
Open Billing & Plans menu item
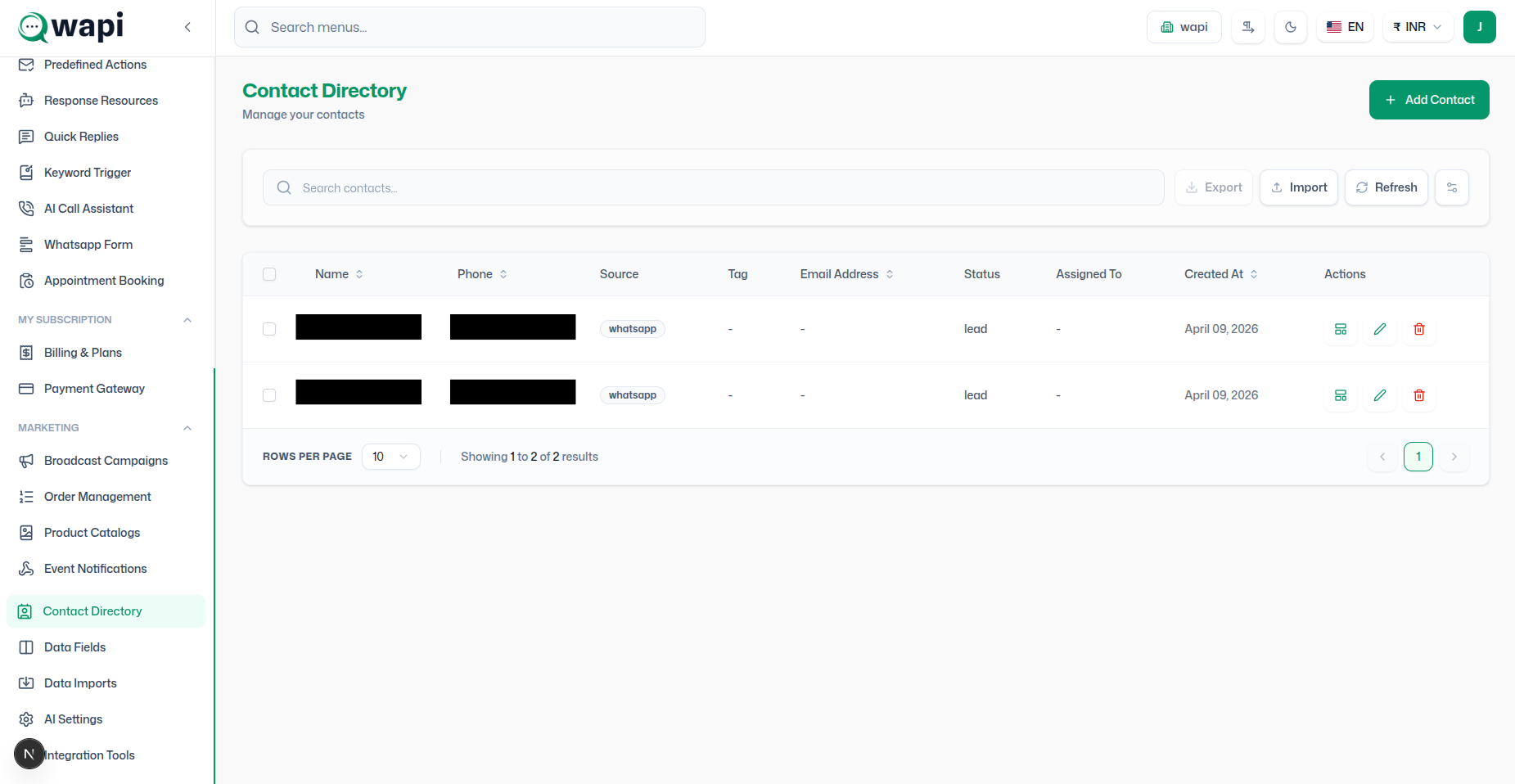click(x=106, y=353)
